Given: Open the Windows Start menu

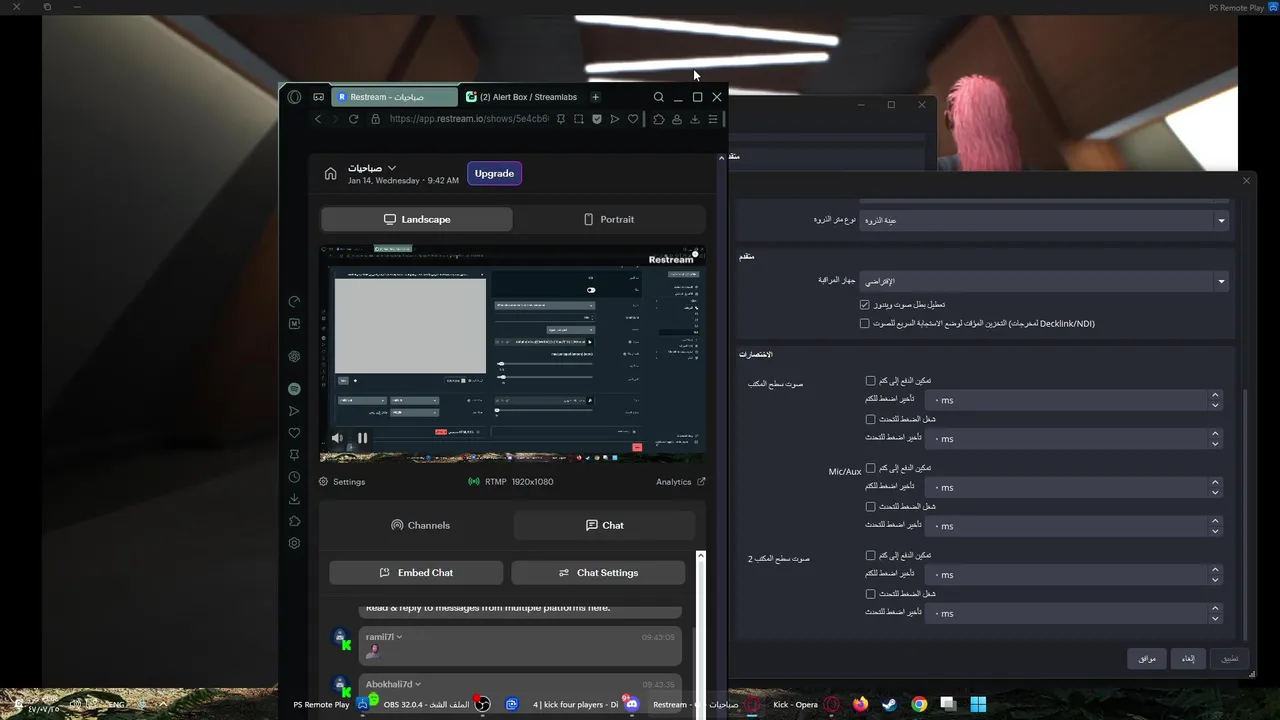Looking at the screenshot, I should point(978,704).
